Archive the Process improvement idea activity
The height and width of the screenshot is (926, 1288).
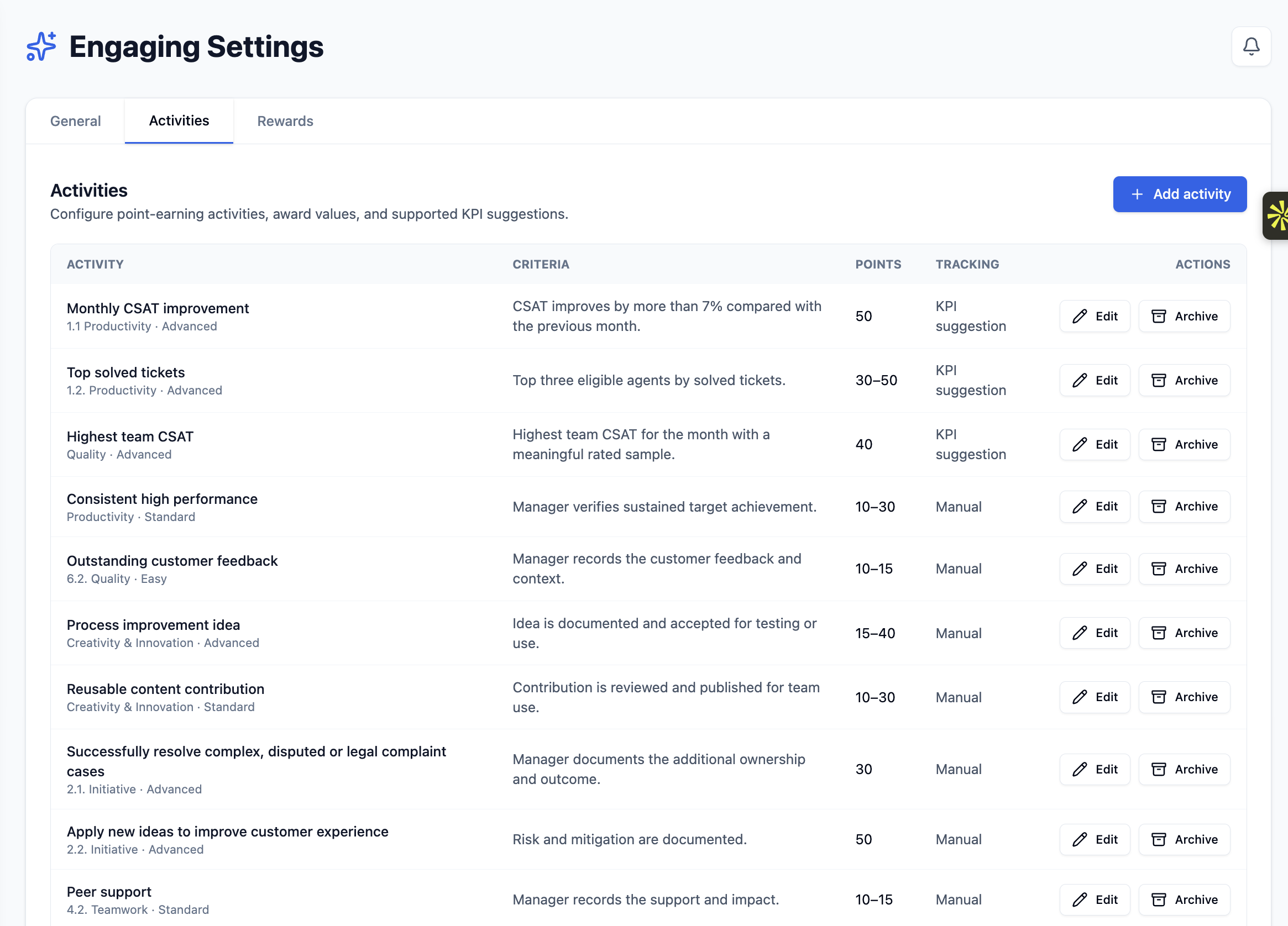point(1184,633)
